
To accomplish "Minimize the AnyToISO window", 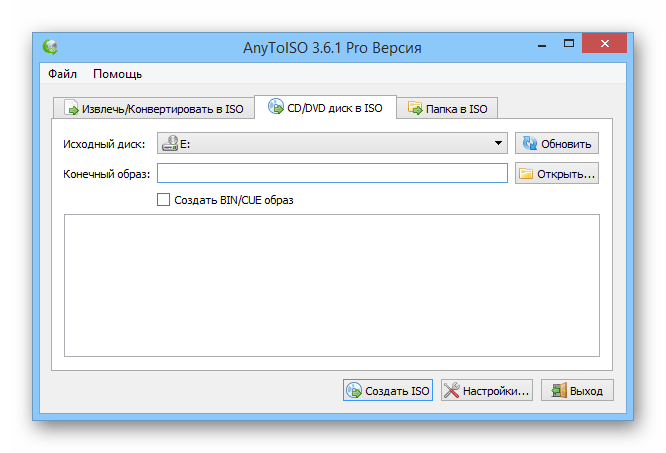I will 542,44.
